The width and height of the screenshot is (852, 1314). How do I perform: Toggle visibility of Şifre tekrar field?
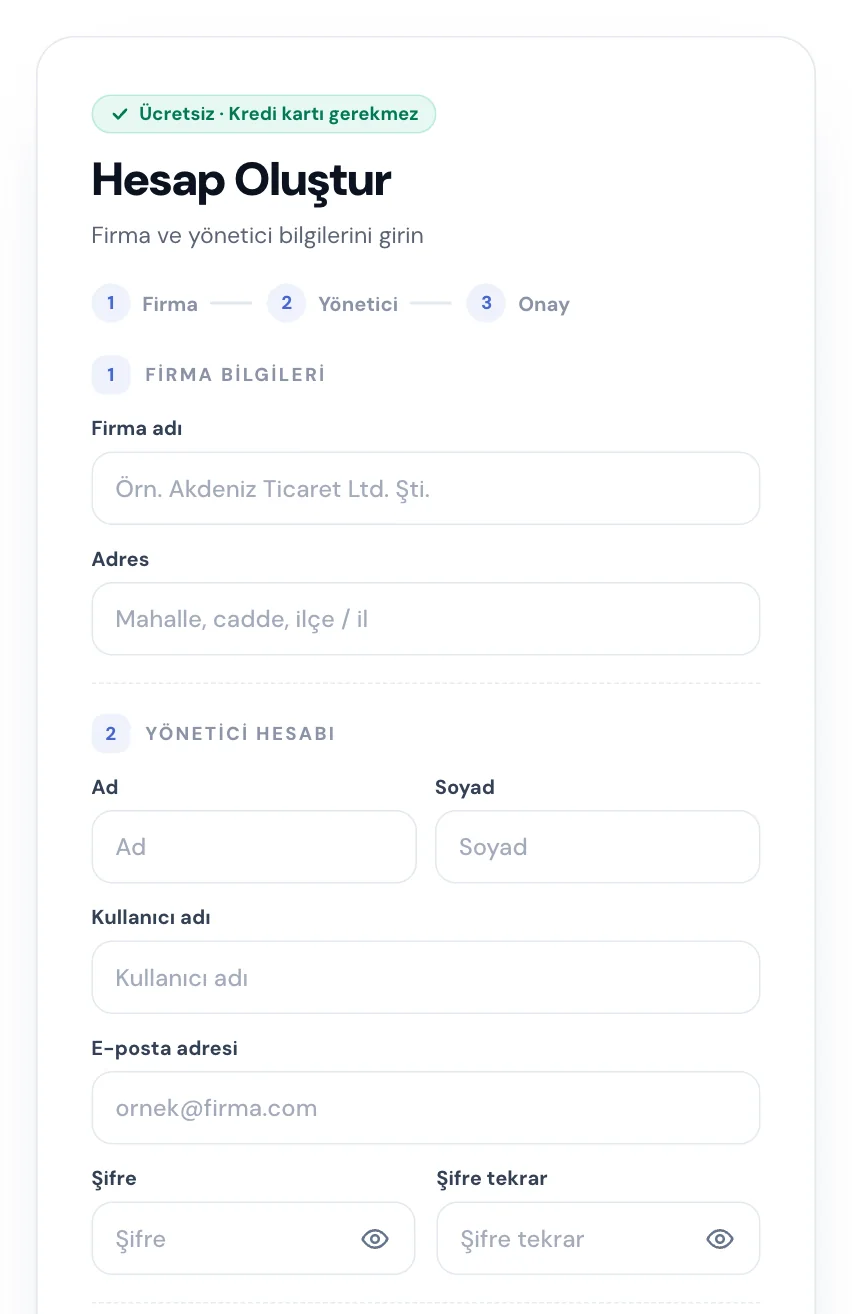[720, 1239]
